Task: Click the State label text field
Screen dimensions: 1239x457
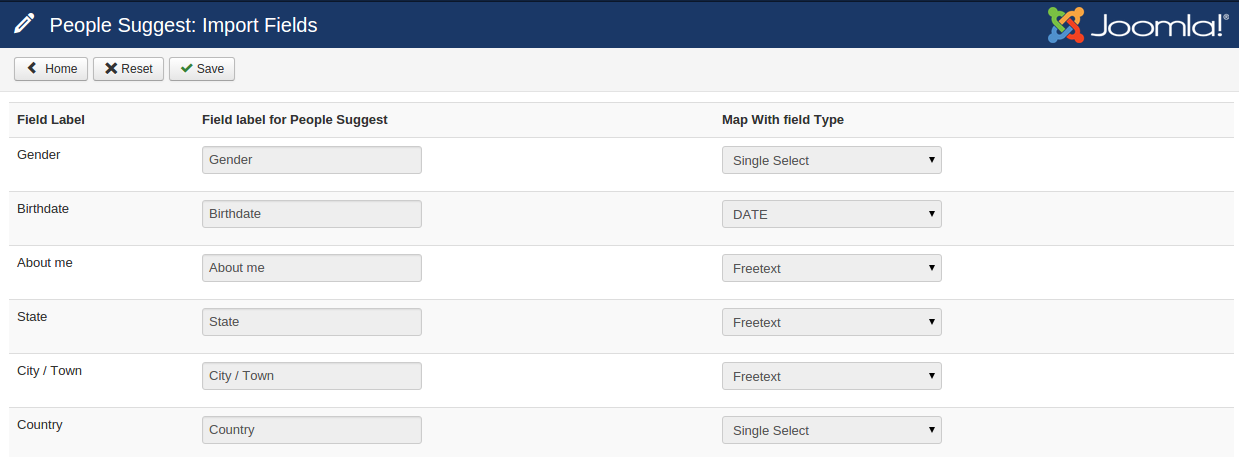Action: [311, 322]
